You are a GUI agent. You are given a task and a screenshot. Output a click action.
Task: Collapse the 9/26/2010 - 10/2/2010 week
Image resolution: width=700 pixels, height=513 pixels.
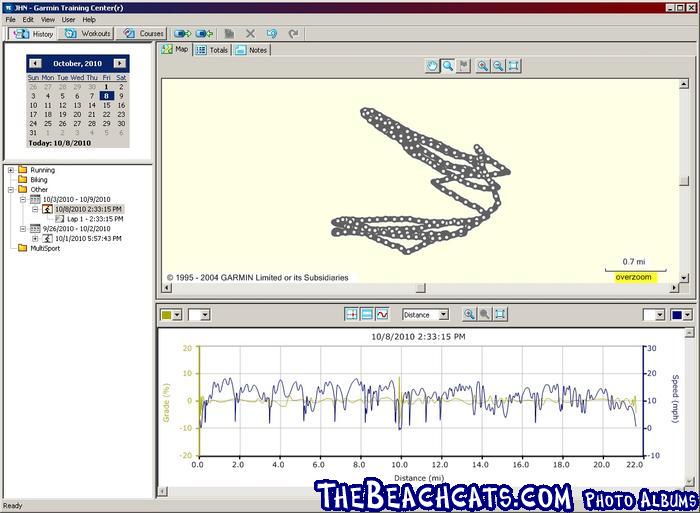point(23,229)
